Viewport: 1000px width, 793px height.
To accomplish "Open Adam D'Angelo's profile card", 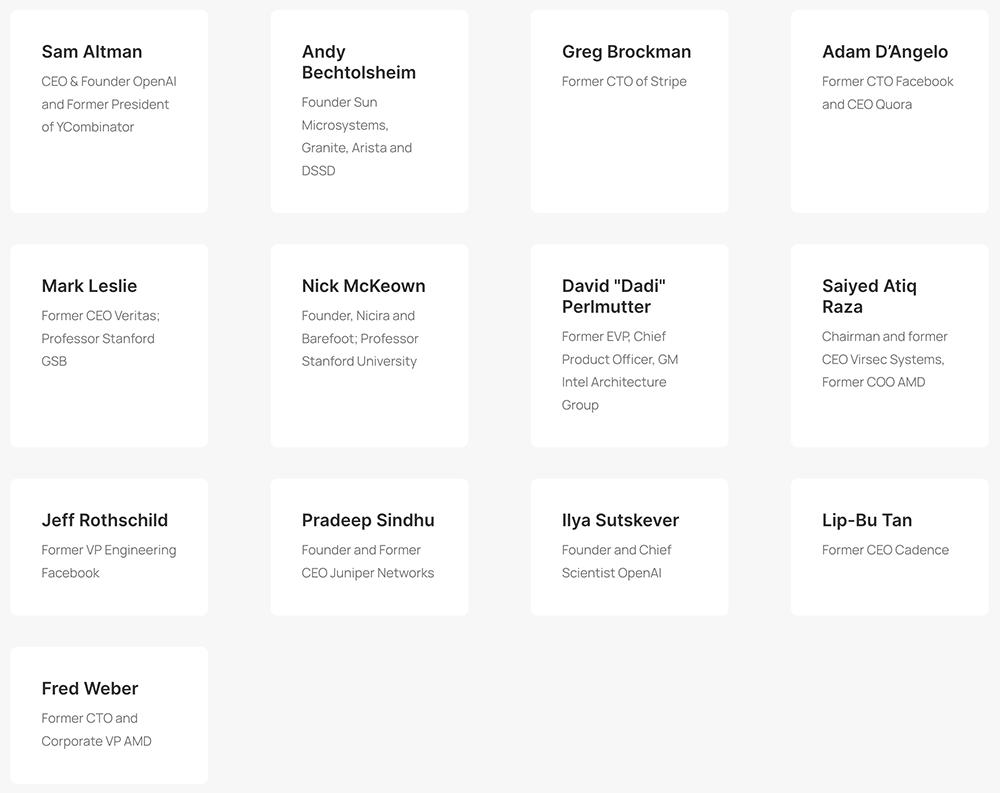I will coord(890,111).
